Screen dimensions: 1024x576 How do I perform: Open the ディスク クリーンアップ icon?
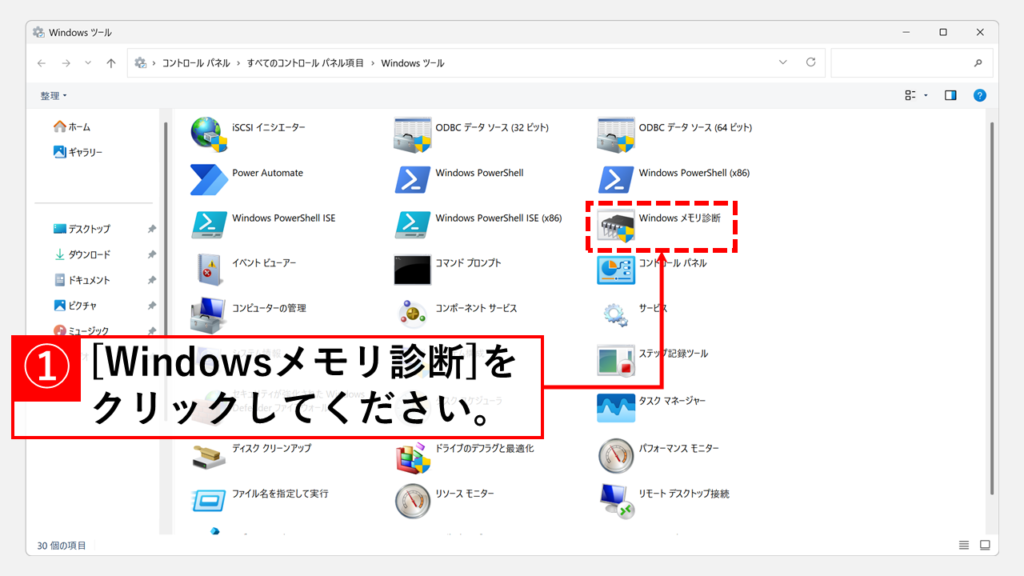(209, 457)
